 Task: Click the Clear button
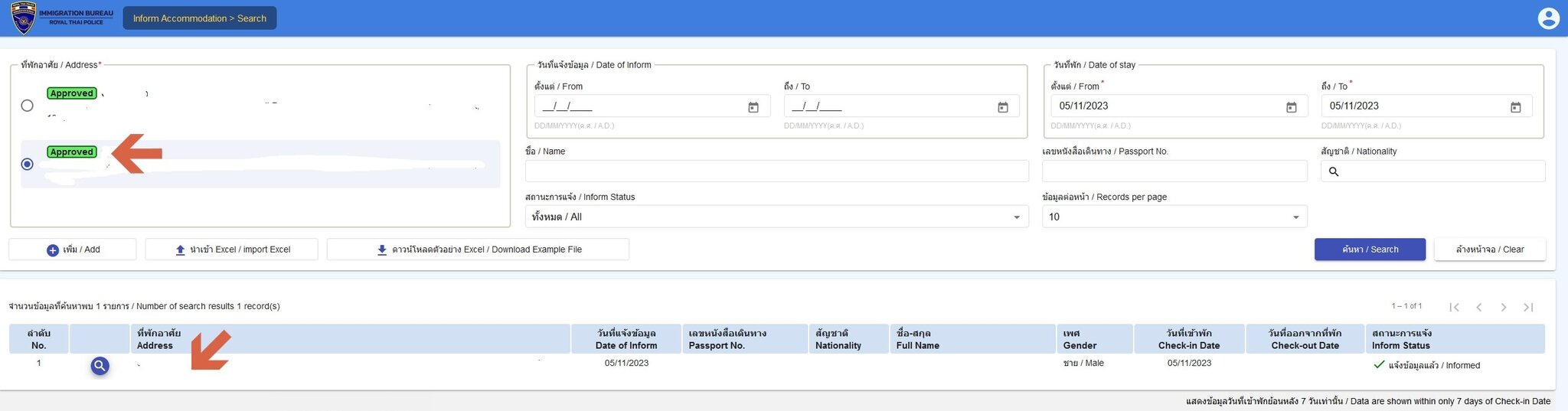click(x=1489, y=250)
